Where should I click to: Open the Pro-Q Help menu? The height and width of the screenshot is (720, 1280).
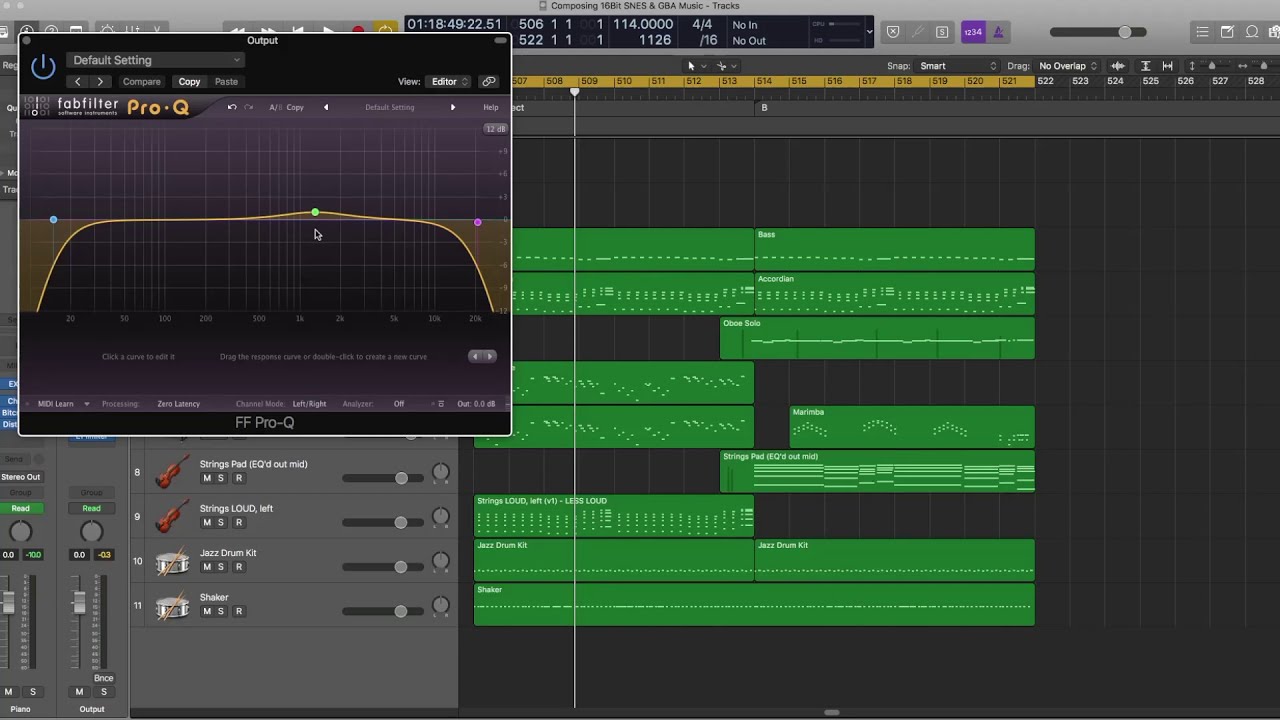click(x=490, y=107)
